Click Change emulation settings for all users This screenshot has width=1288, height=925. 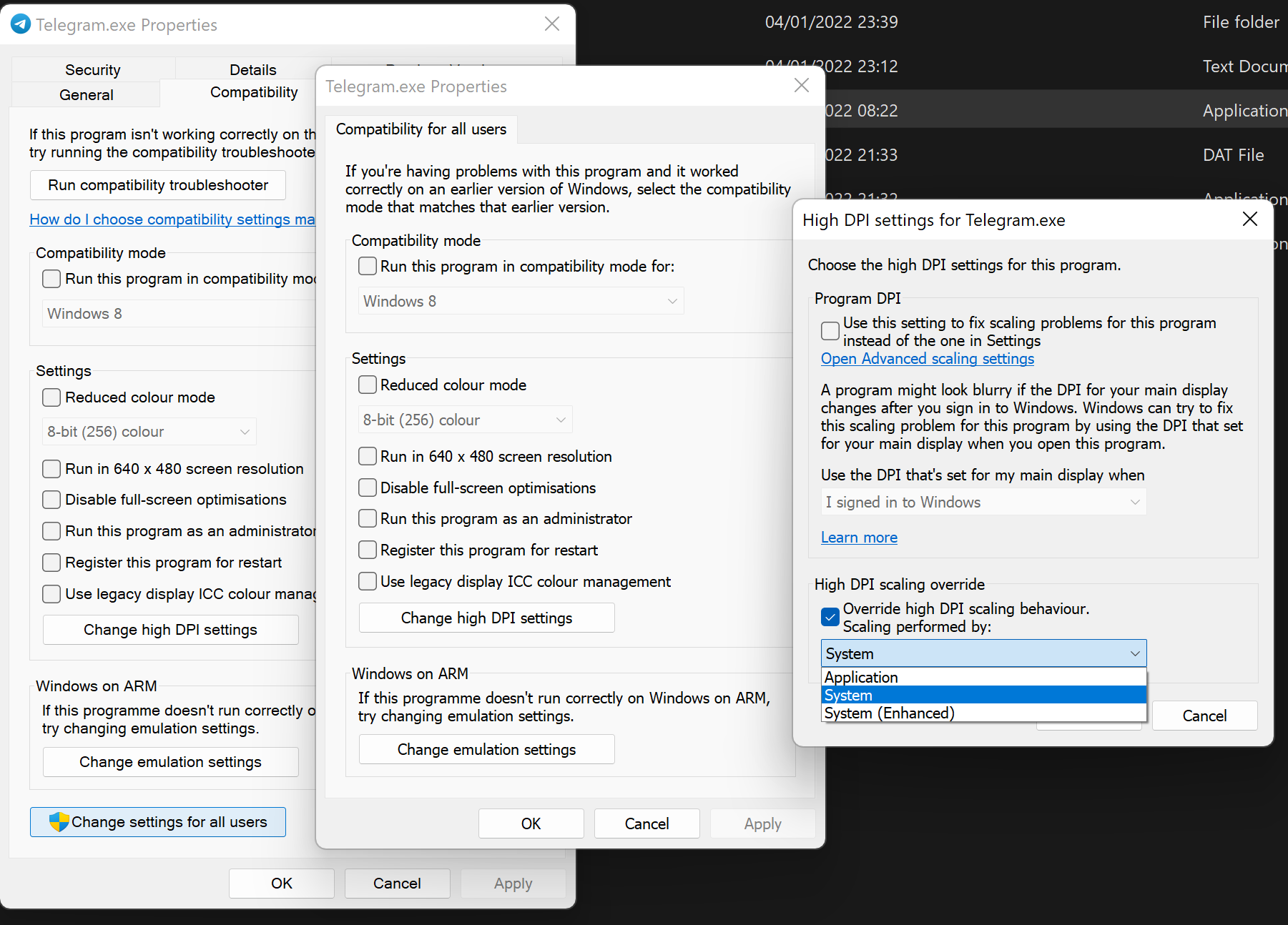[x=486, y=749]
